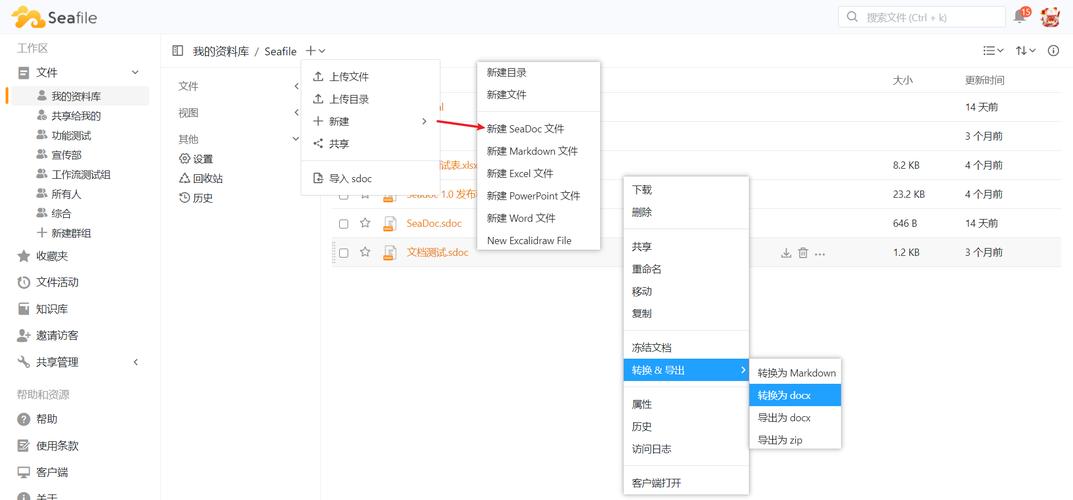Expand the 视图 panel chevron

[296, 112]
